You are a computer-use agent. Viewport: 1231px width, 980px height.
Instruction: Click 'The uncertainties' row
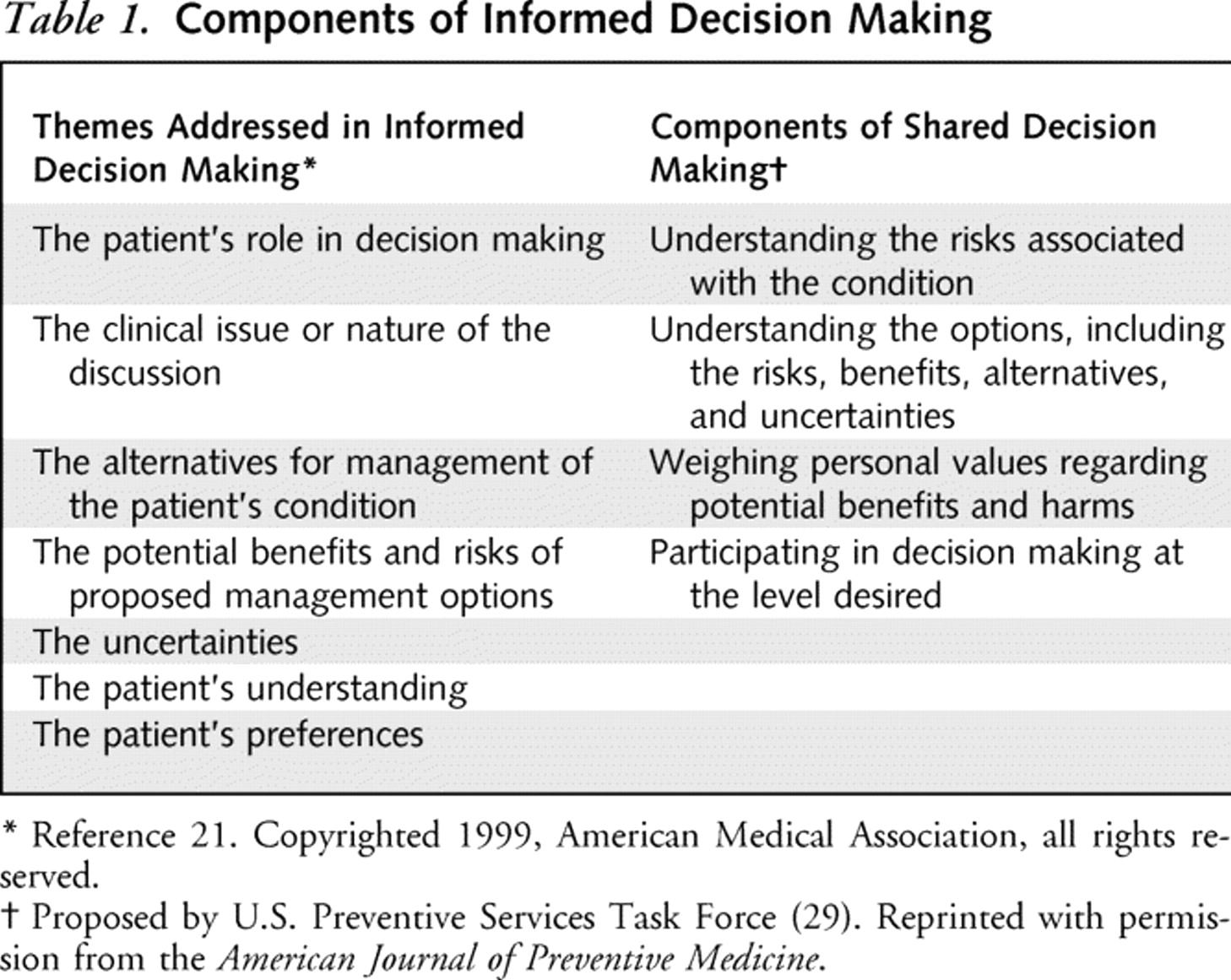(x=165, y=642)
